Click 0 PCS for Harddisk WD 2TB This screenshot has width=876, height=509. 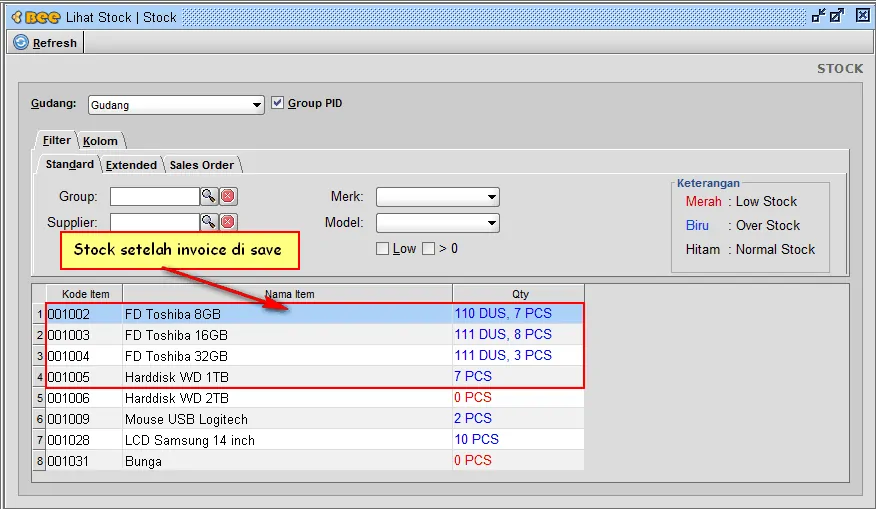pos(473,397)
